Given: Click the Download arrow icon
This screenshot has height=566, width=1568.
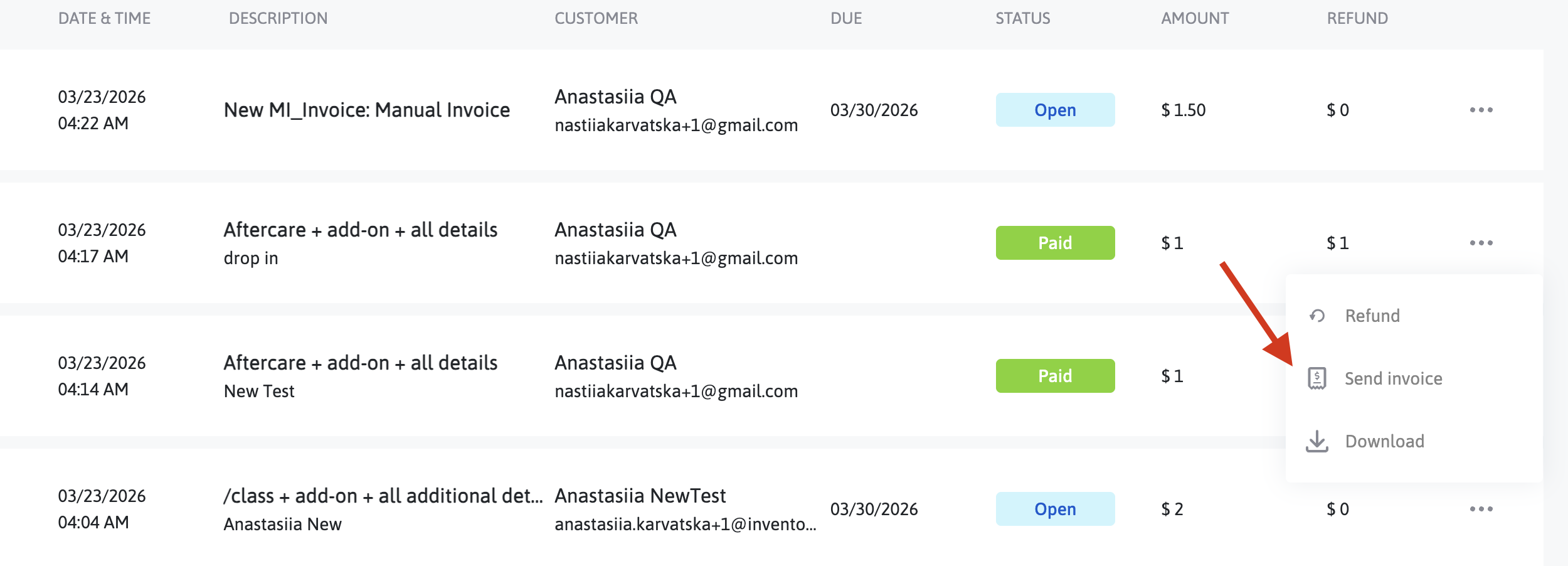Looking at the screenshot, I should (x=1317, y=441).
